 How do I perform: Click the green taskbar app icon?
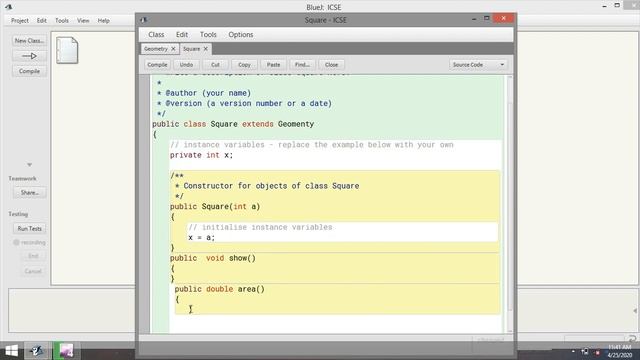(x=65, y=351)
